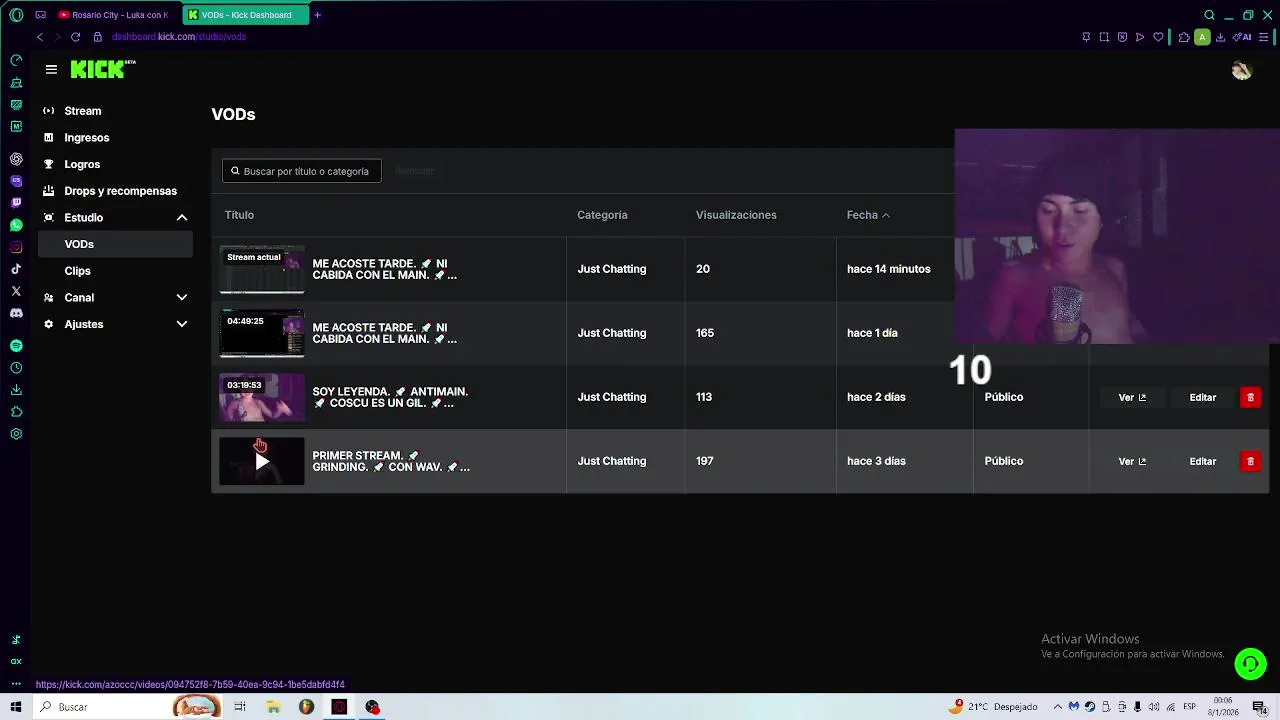Viewport: 1280px width, 720px height.
Task: Click the Título column header
Action: coord(239,215)
